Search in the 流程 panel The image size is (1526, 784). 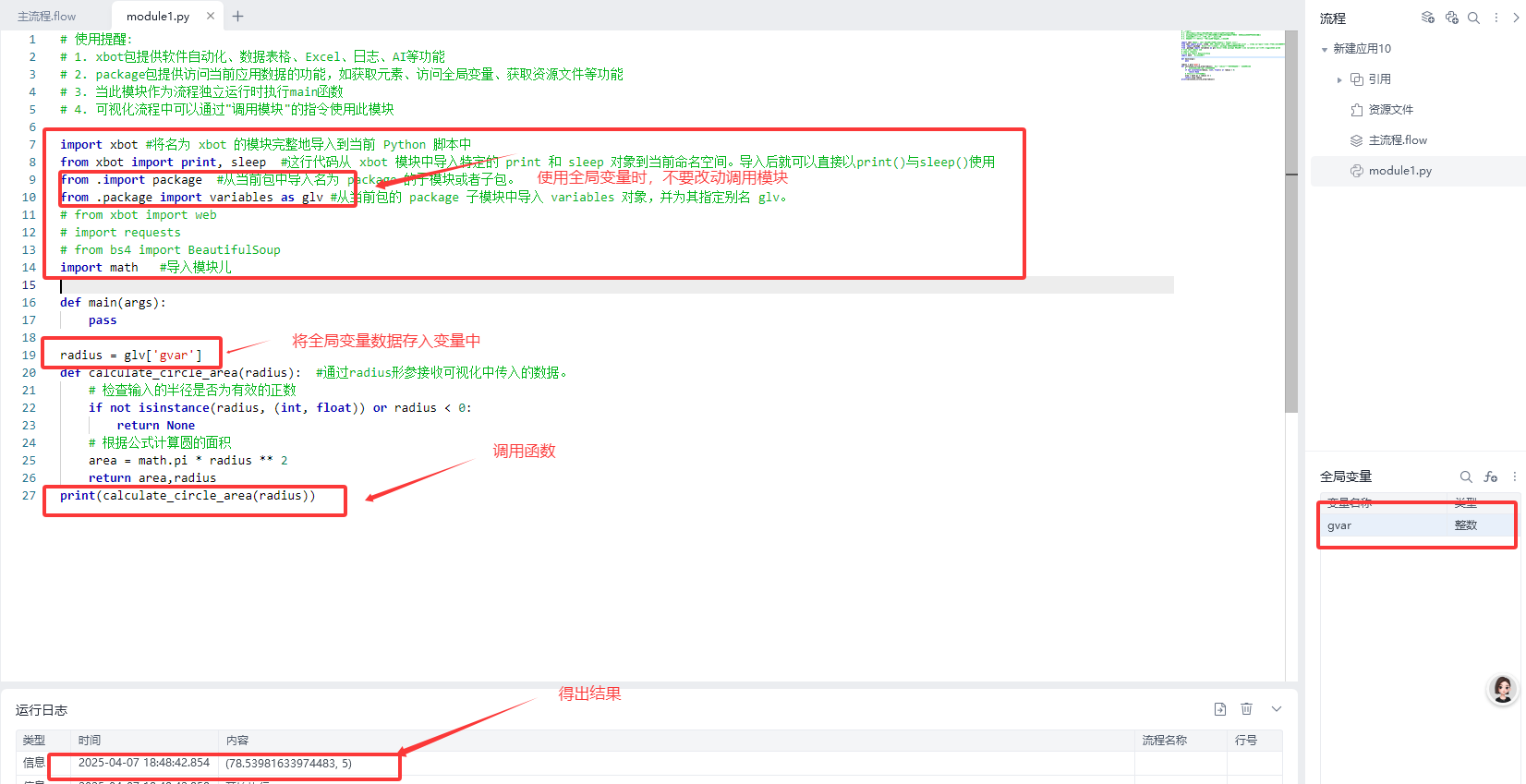[x=1473, y=18]
